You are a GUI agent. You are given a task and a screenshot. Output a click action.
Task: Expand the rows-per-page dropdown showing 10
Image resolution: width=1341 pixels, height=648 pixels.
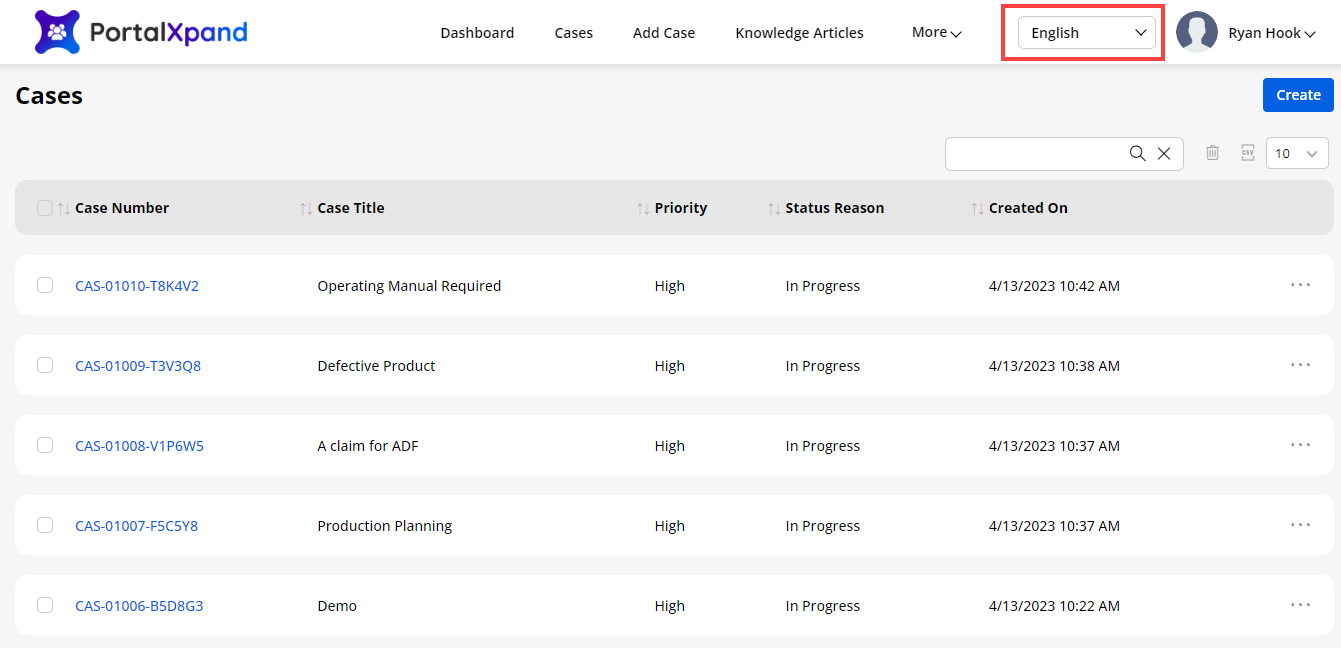click(x=1296, y=153)
